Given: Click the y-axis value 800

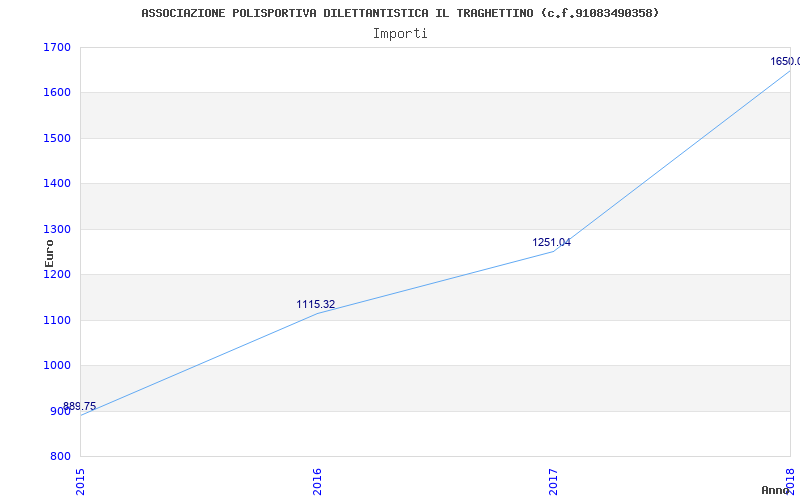Looking at the screenshot, I should [x=60, y=457].
